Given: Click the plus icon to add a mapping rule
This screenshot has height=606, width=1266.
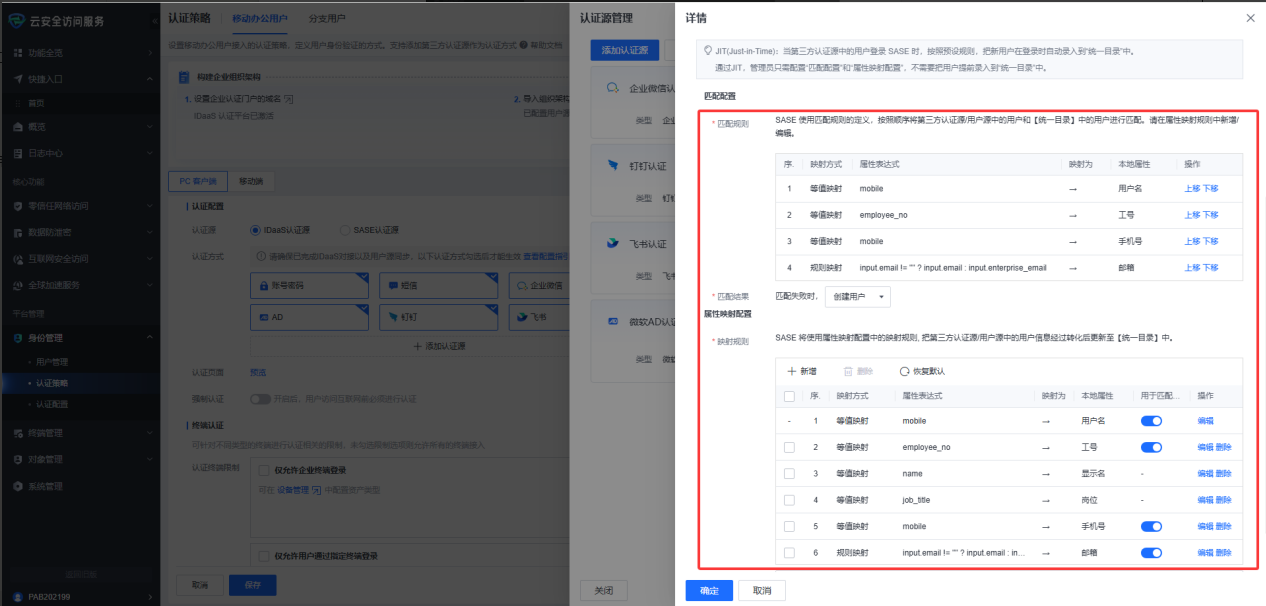Looking at the screenshot, I should pyautogui.click(x=791, y=371).
